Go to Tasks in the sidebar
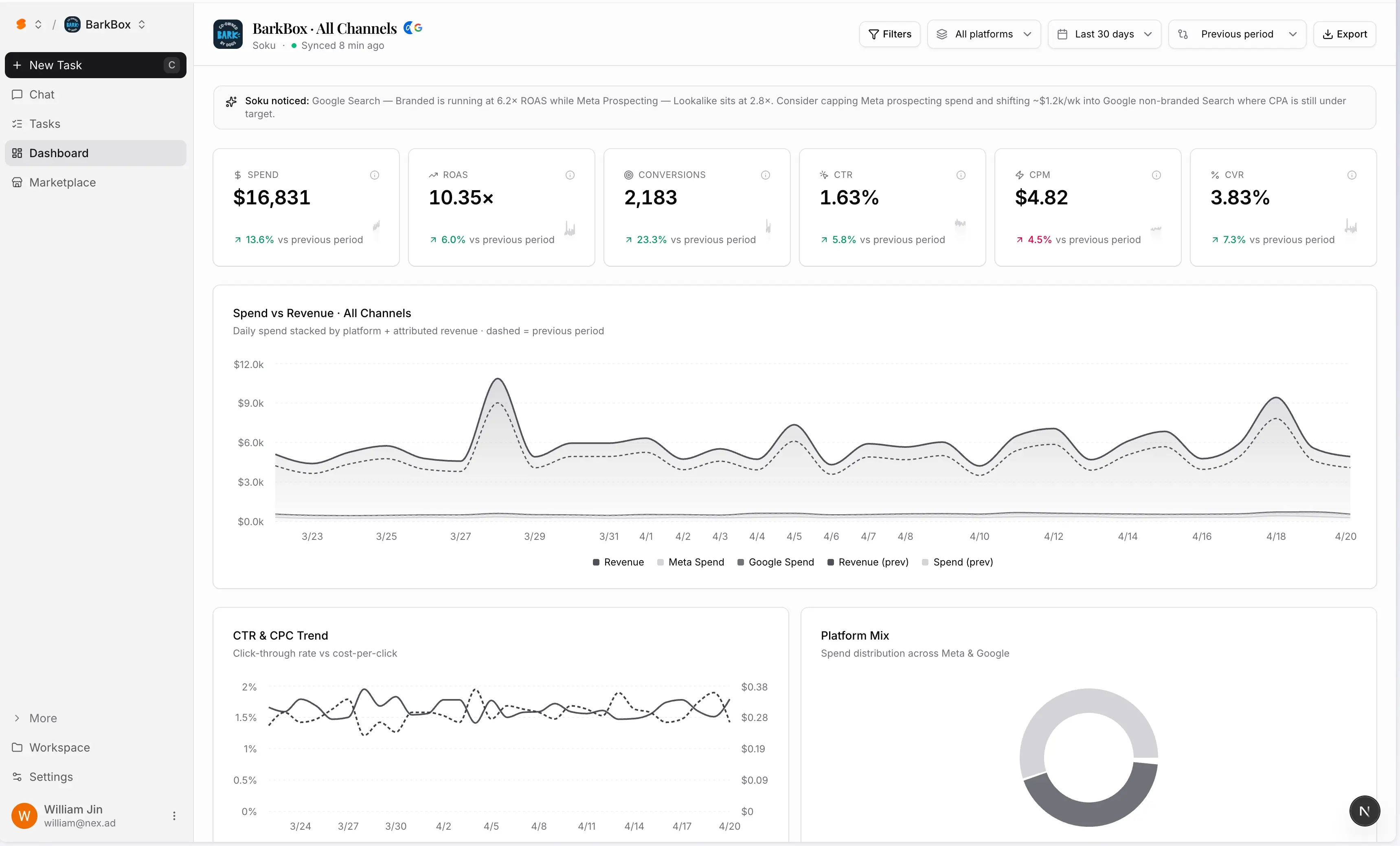Viewport: 1400px width, 846px height. pos(44,124)
